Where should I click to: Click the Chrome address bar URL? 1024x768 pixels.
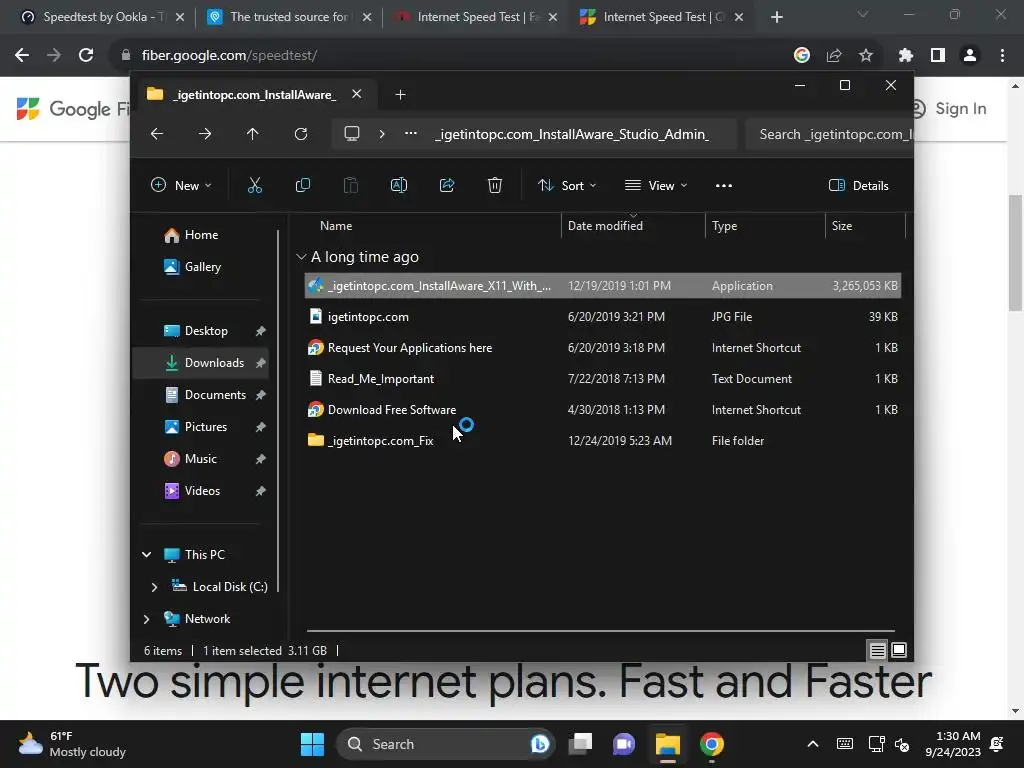tap(229, 56)
